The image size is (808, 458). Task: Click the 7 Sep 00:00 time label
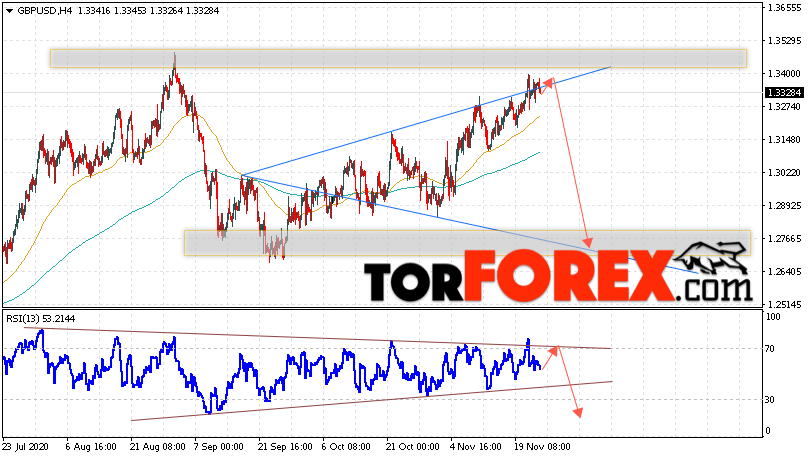(x=218, y=447)
